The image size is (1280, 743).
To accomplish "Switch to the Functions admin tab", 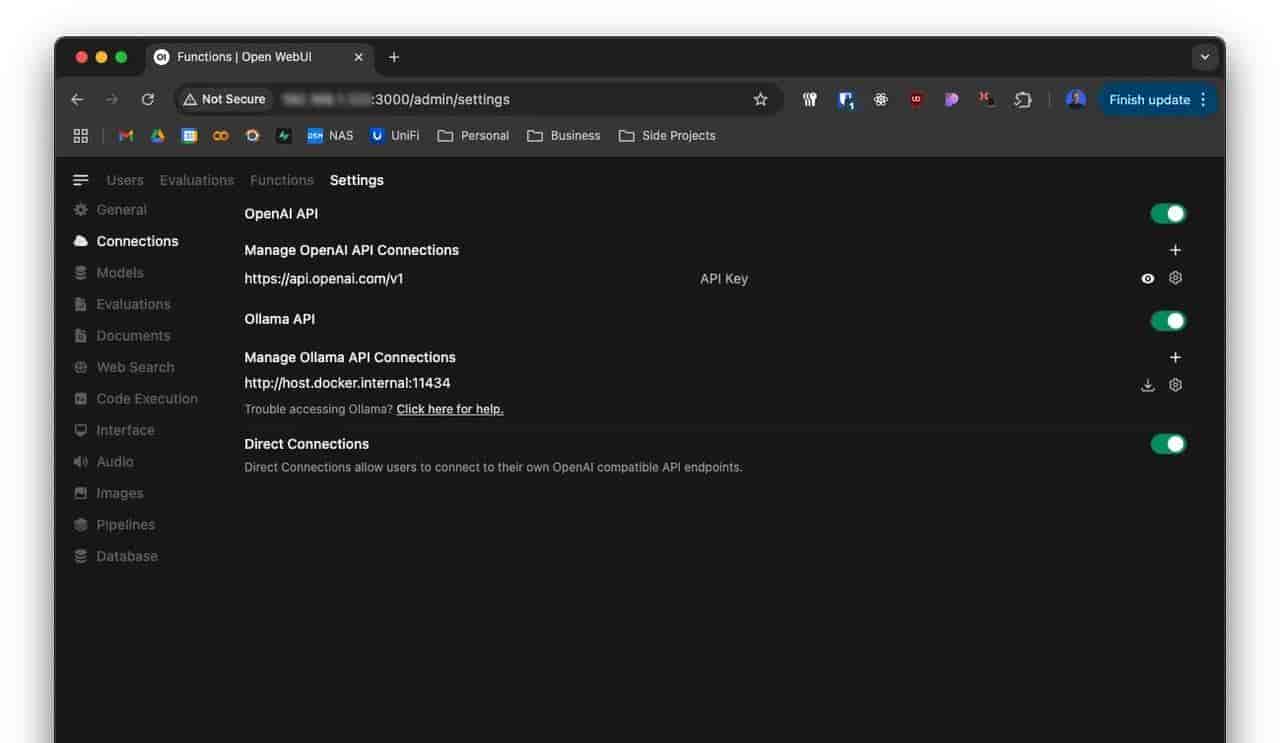I will click(x=282, y=180).
